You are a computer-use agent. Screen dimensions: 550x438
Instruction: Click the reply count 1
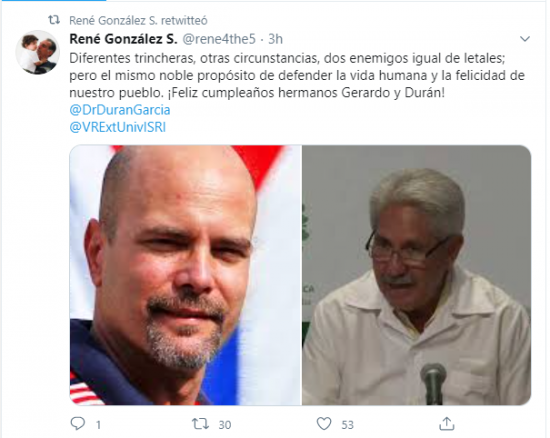point(99,425)
